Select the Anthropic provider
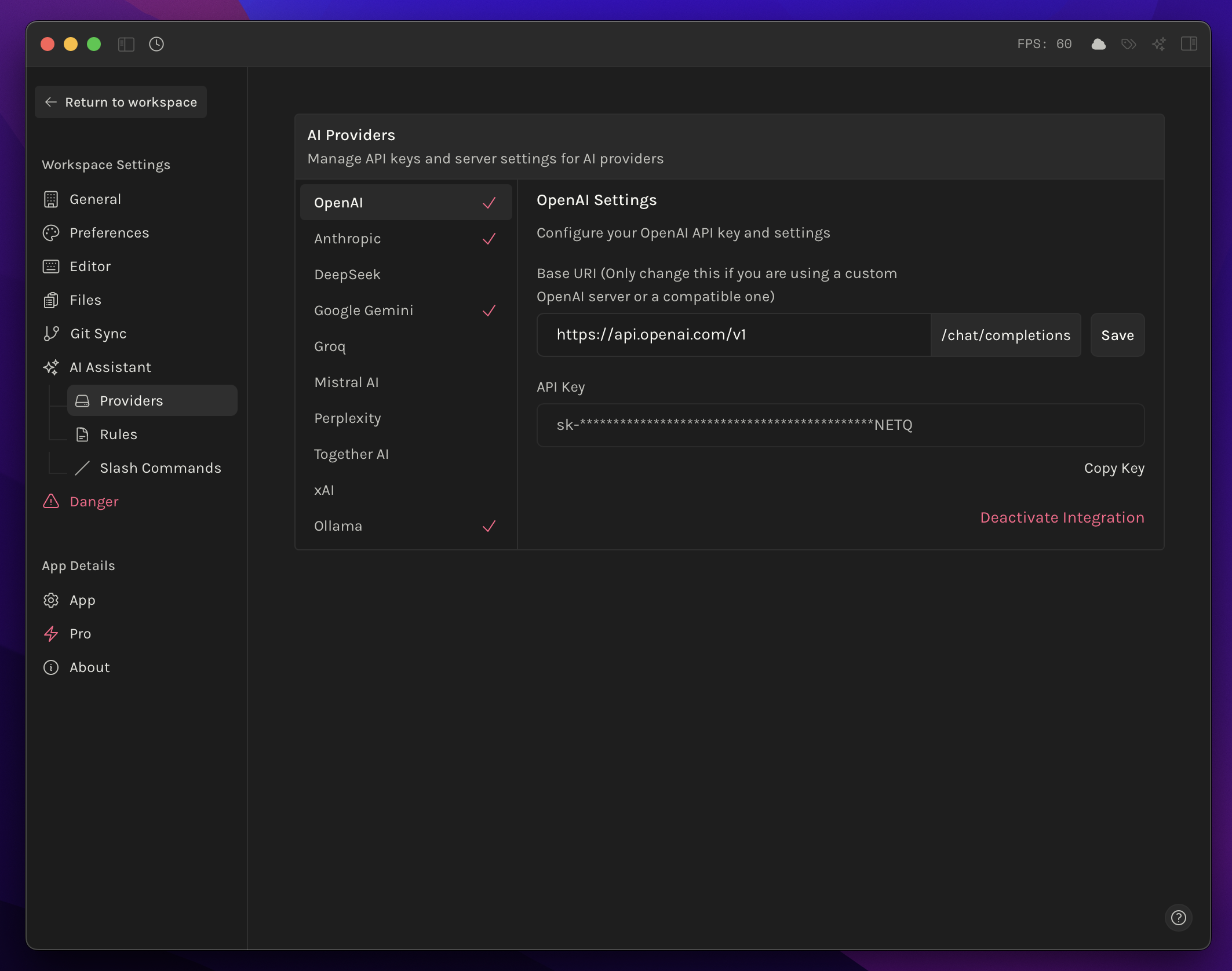Image resolution: width=1232 pixels, height=971 pixels. coord(406,239)
